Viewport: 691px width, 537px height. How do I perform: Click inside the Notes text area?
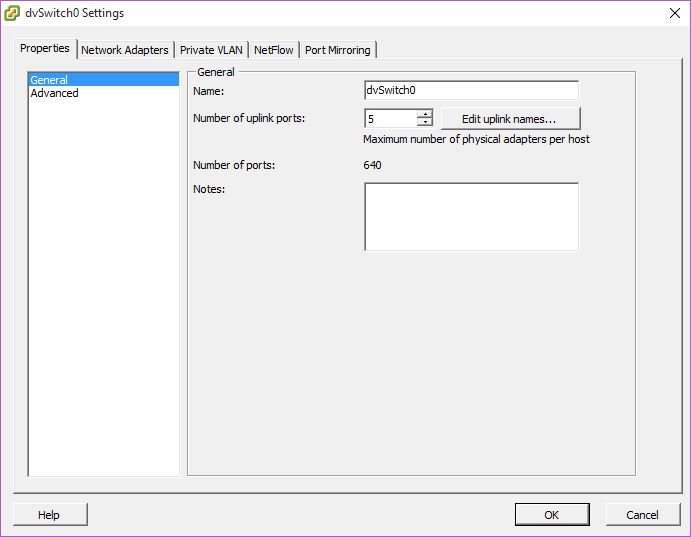pyautogui.click(x=470, y=216)
